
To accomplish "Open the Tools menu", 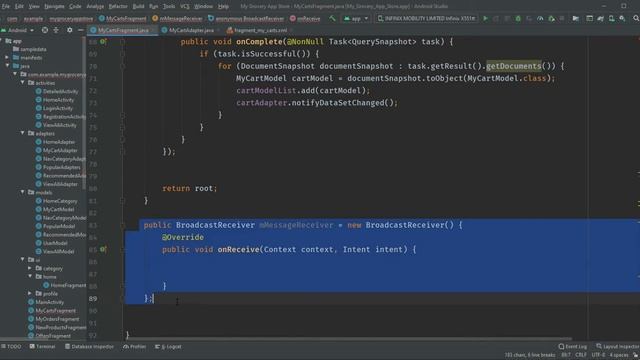I will 169,7.
